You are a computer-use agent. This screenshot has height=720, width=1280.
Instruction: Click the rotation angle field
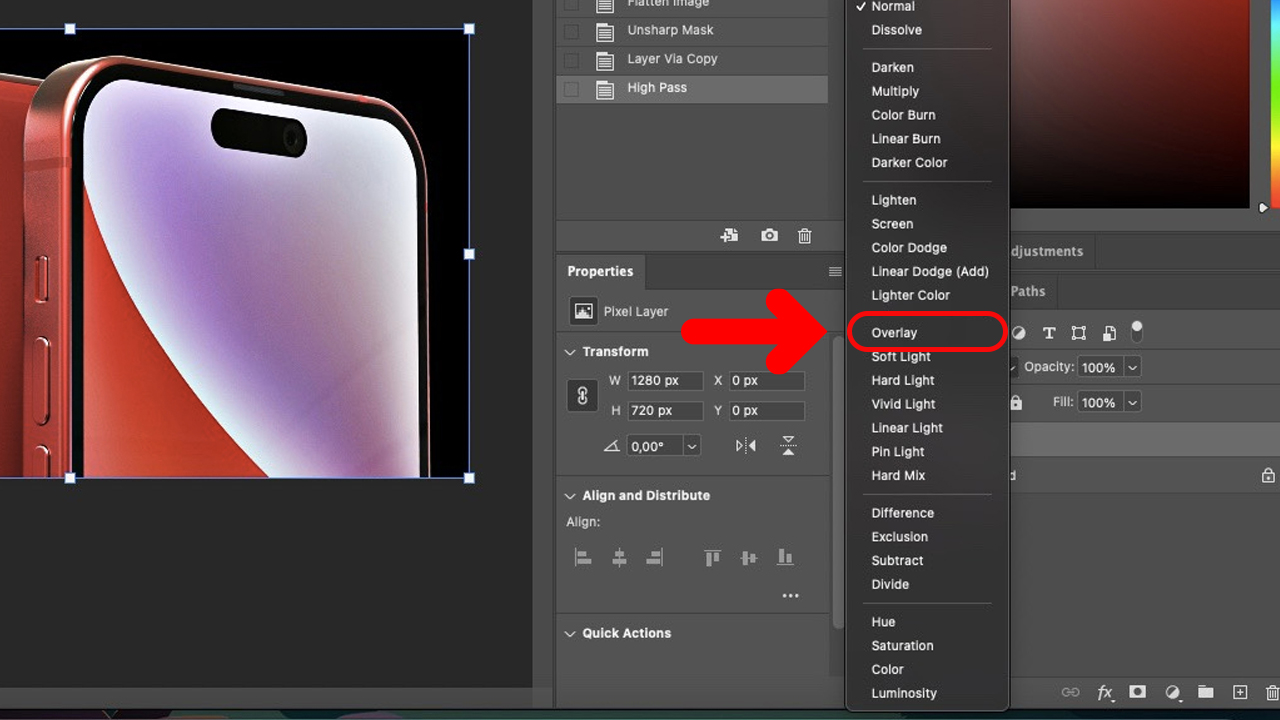coord(655,446)
